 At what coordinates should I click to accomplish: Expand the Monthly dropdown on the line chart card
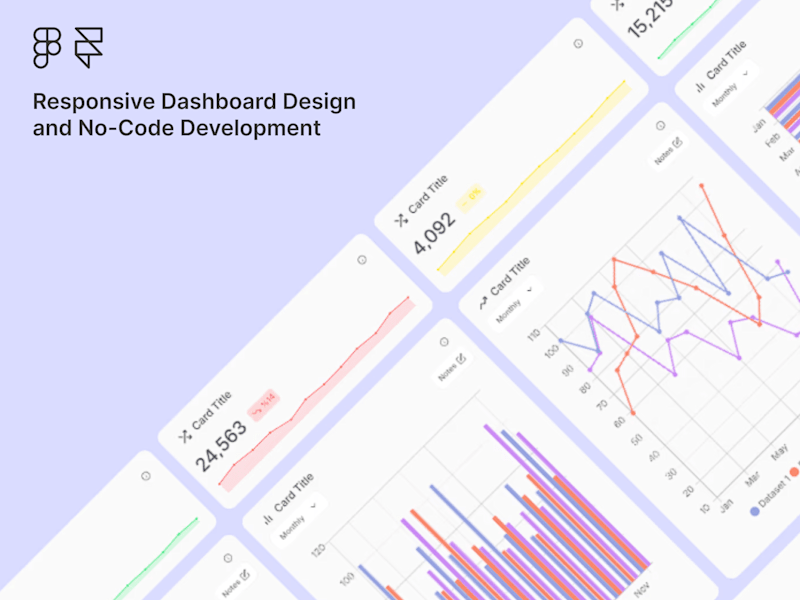point(515,305)
